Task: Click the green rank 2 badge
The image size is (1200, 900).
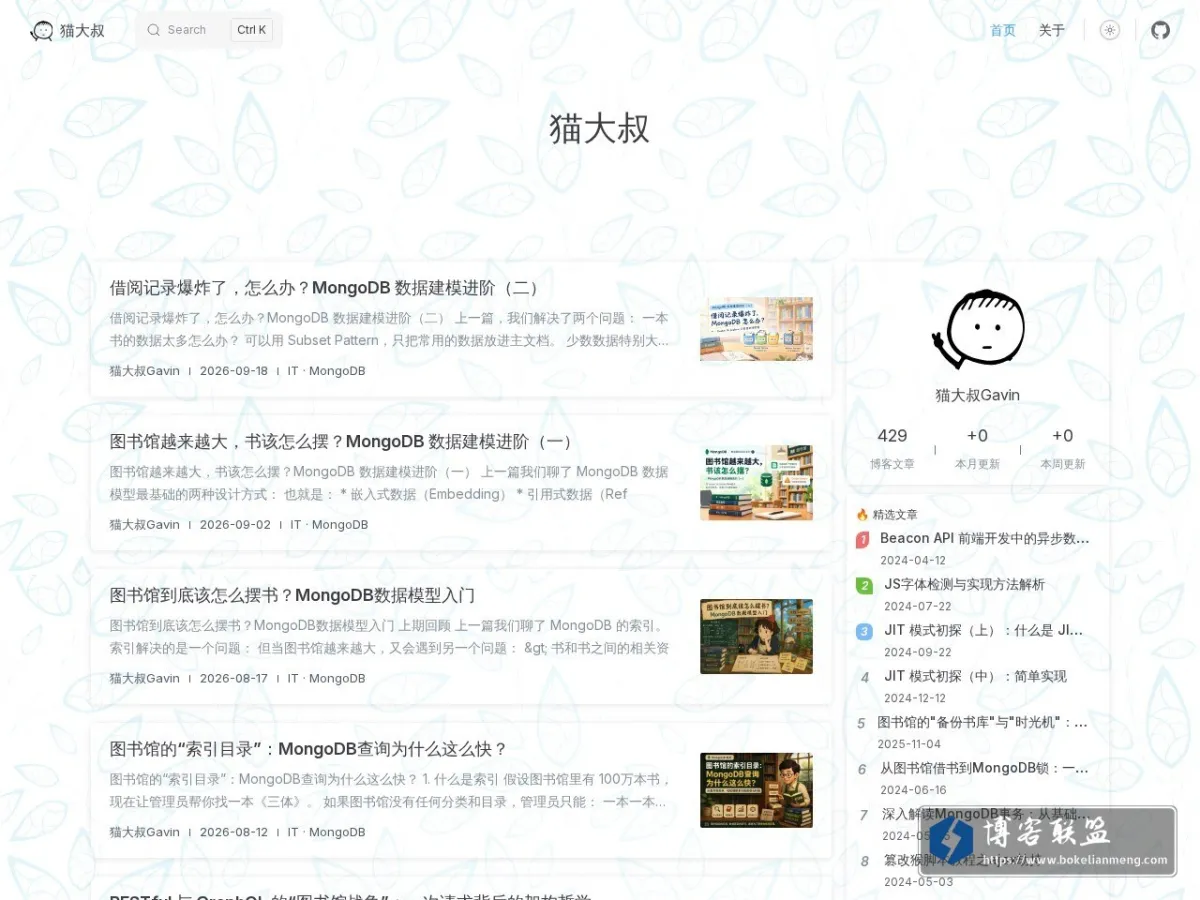Action: (864, 586)
